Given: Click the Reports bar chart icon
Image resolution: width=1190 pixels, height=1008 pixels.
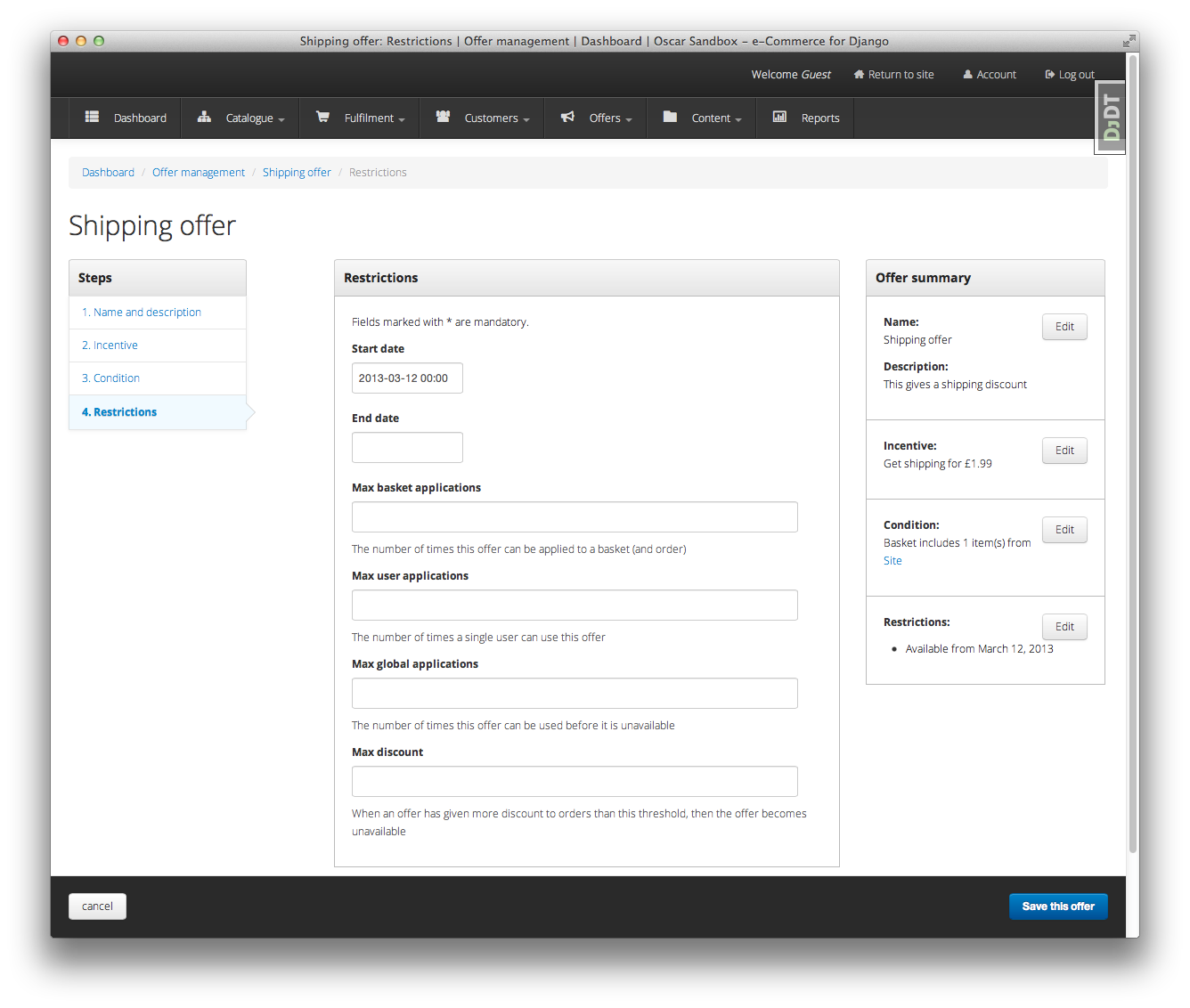Looking at the screenshot, I should pyautogui.click(x=779, y=117).
